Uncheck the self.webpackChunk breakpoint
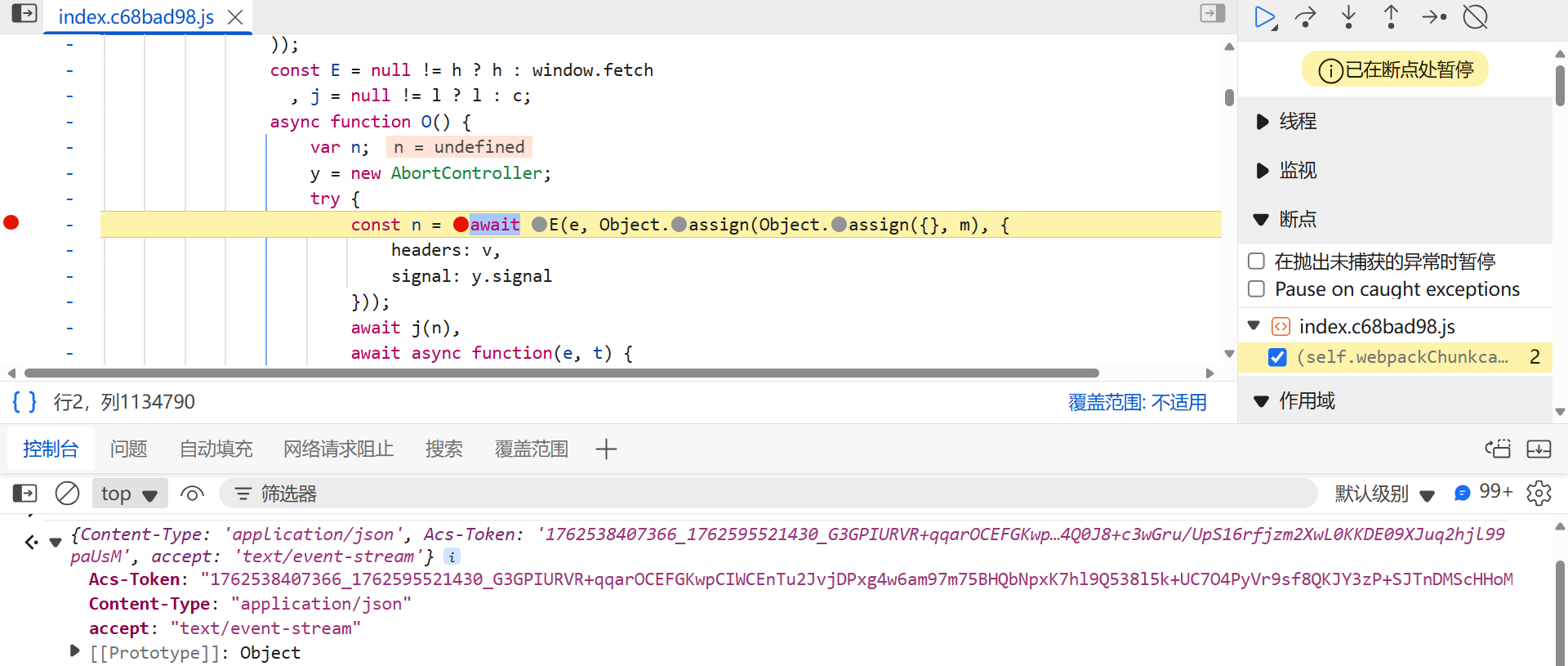The height and width of the screenshot is (666, 1568). pyautogui.click(x=1277, y=357)
